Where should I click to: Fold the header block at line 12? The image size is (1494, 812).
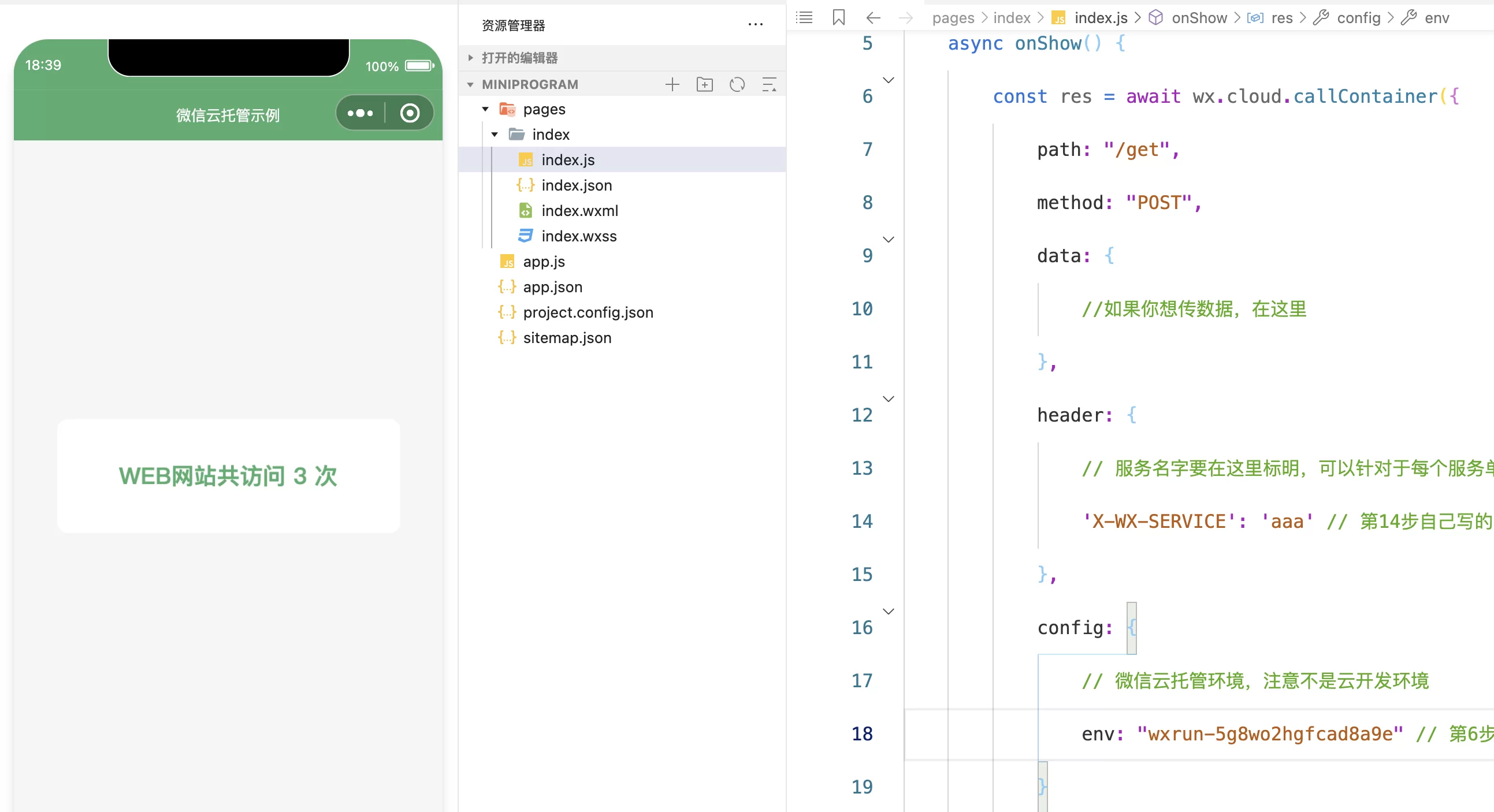pos(888,398)
